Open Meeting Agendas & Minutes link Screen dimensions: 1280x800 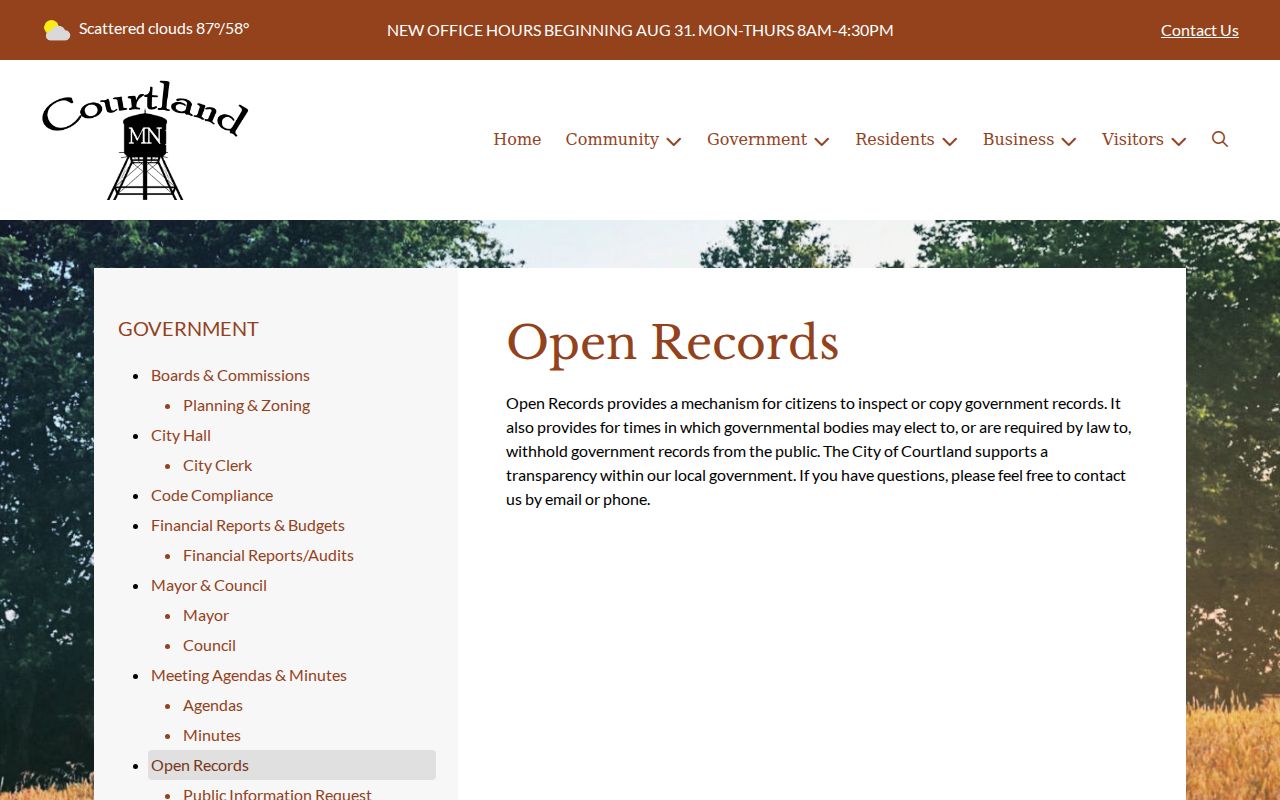[249, 675]
